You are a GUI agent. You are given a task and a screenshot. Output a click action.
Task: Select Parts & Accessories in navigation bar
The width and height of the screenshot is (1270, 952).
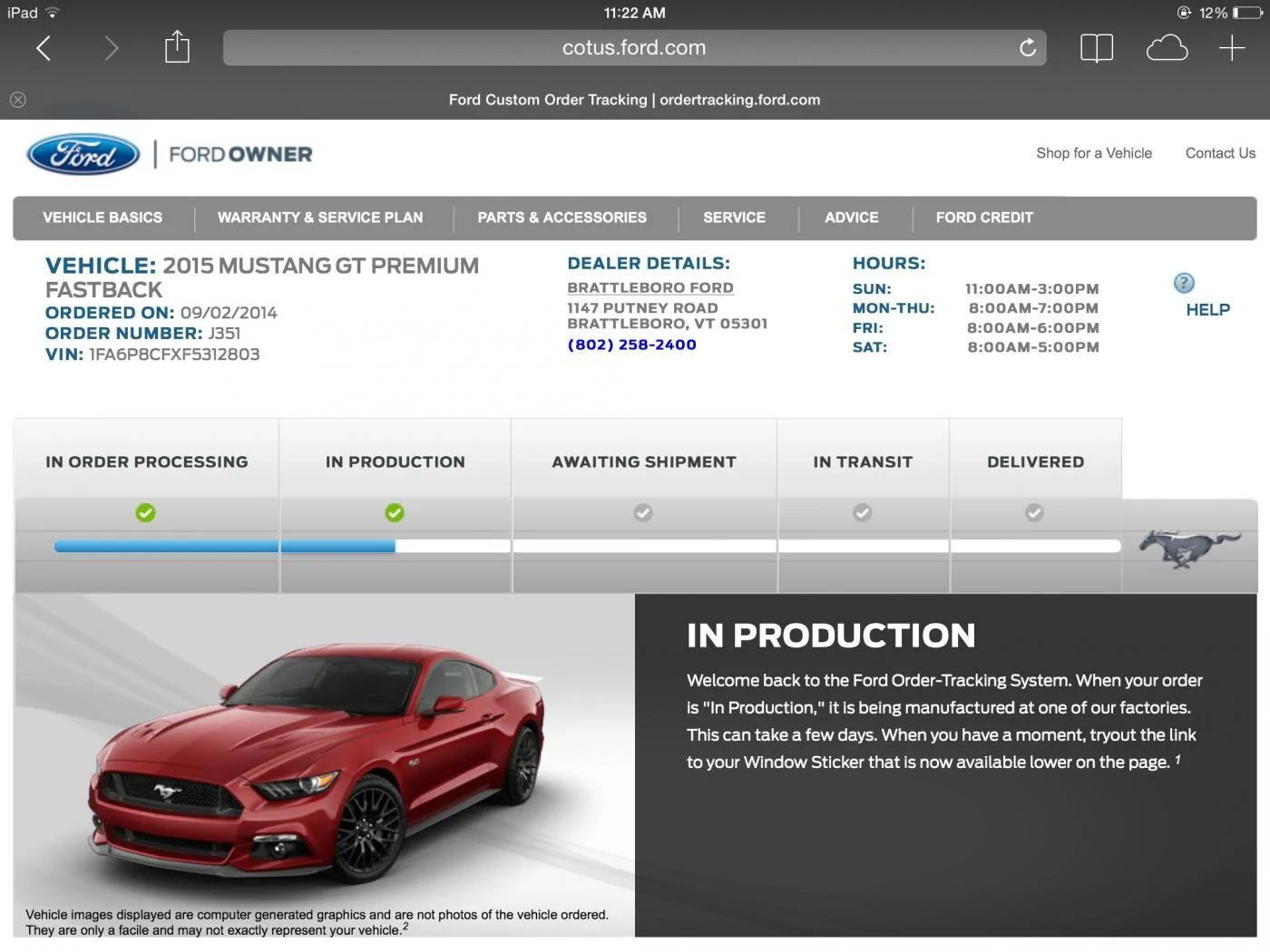pyautogui.click(x=562, y=218)
